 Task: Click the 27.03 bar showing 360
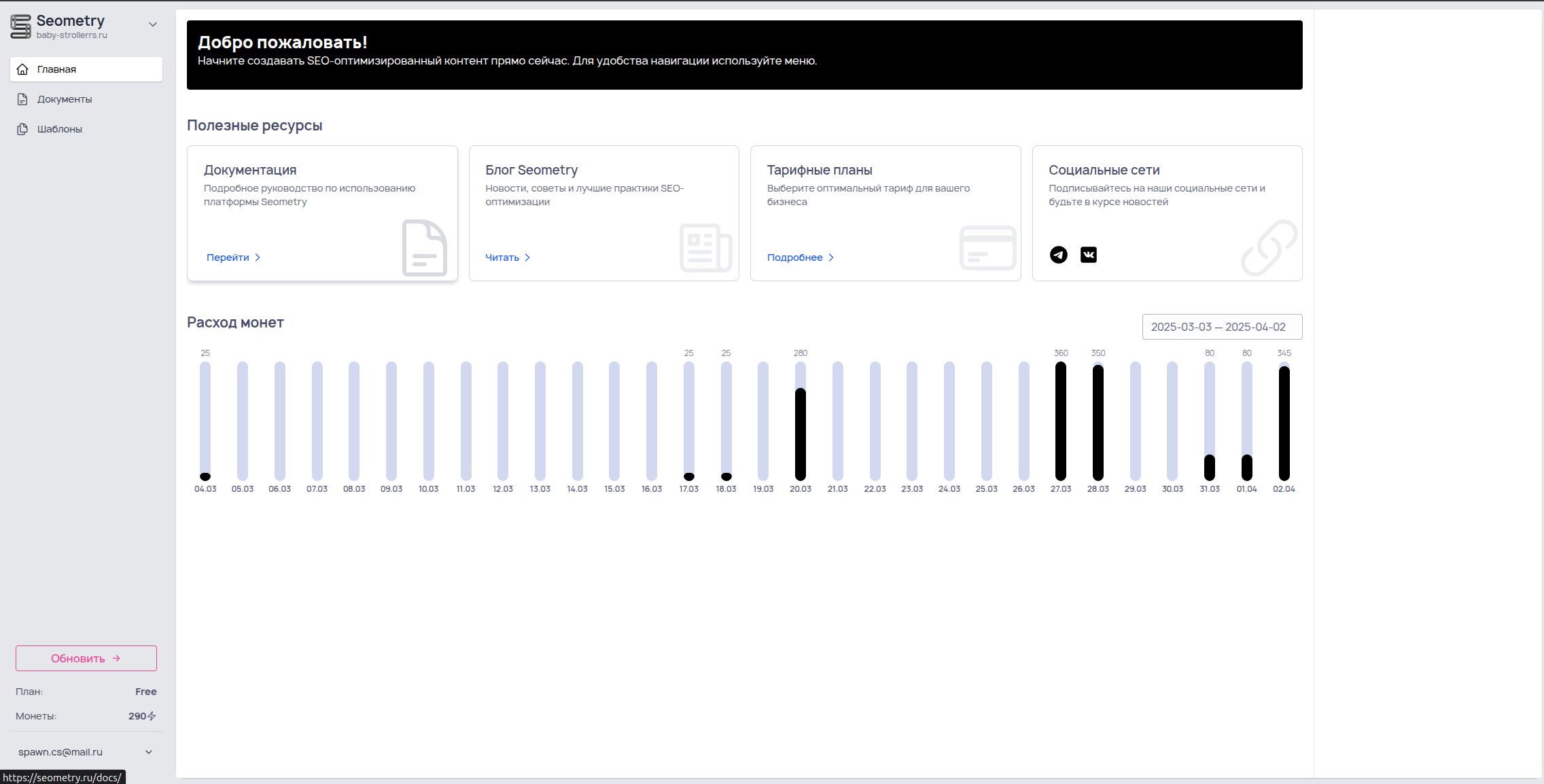1060,421
